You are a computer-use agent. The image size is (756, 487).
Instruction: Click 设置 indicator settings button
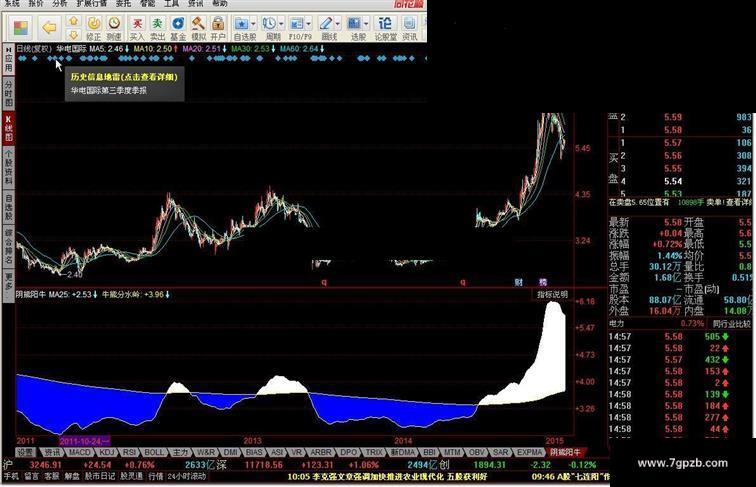tap(26, 452)
